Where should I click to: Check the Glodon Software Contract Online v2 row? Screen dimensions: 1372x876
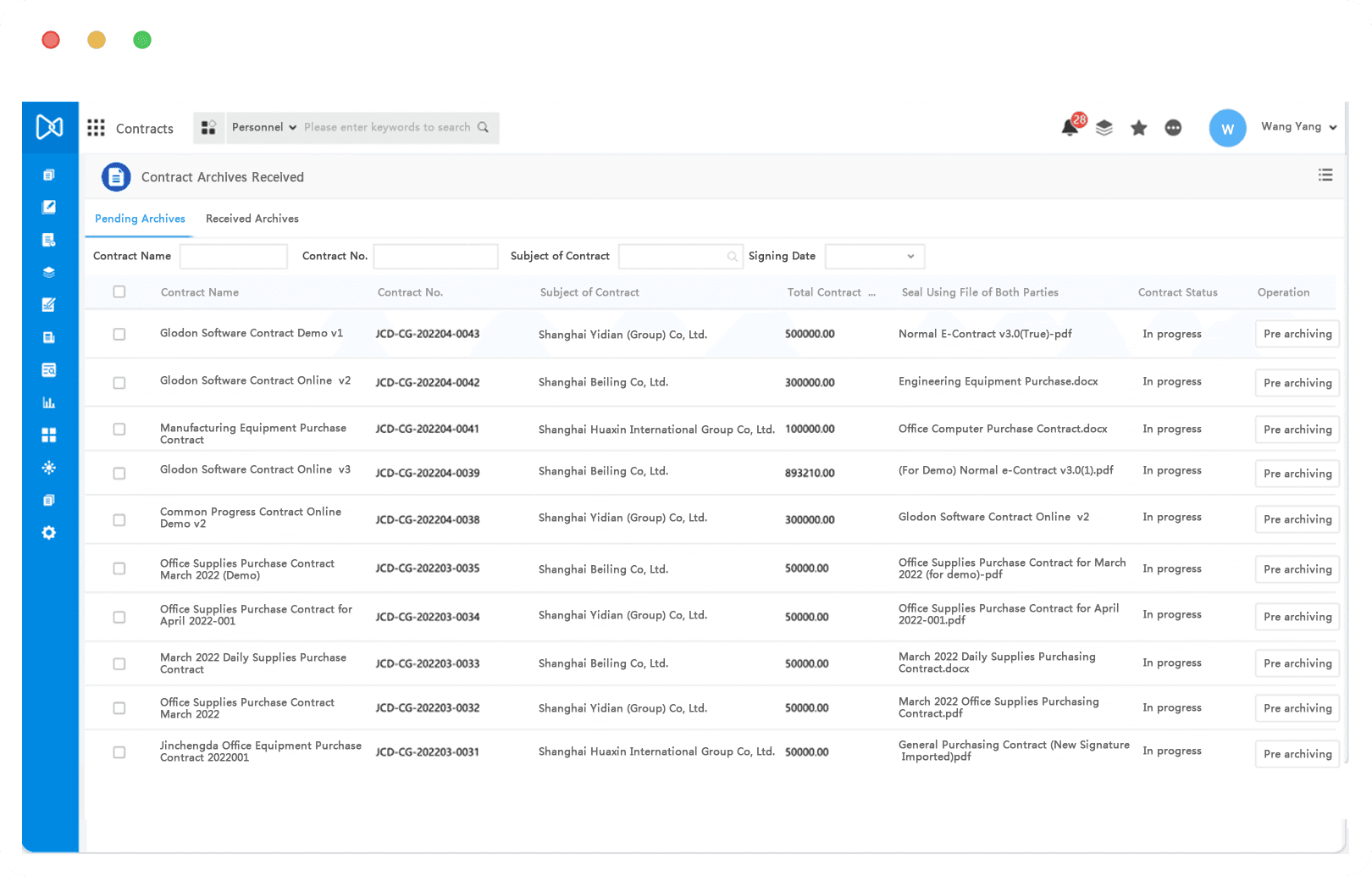point(119,383)
